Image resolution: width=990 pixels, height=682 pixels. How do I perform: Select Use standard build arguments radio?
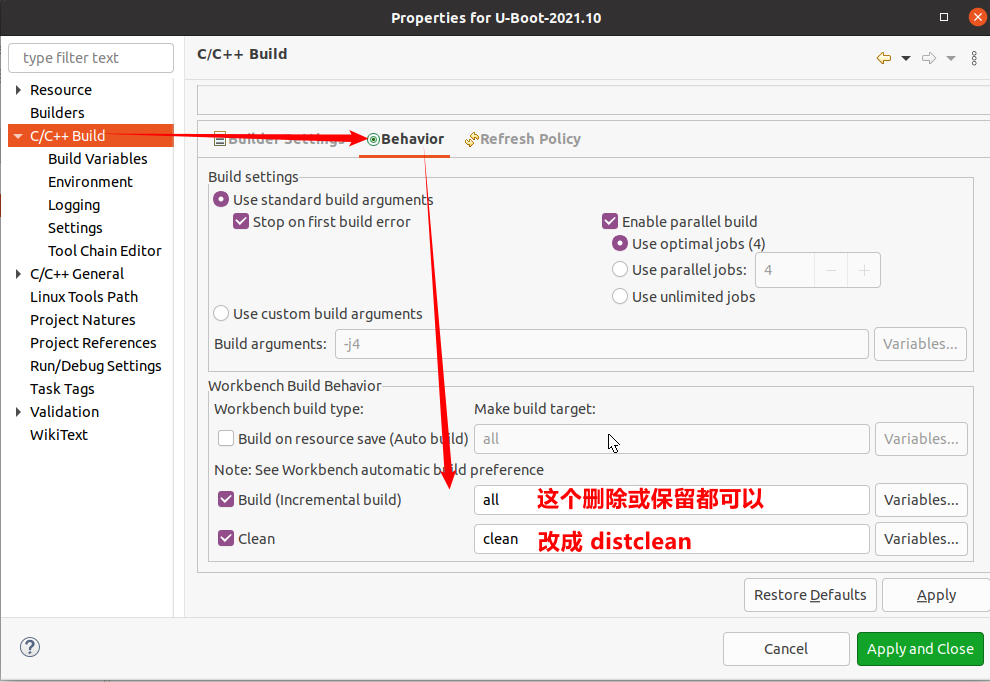point(220,200)
